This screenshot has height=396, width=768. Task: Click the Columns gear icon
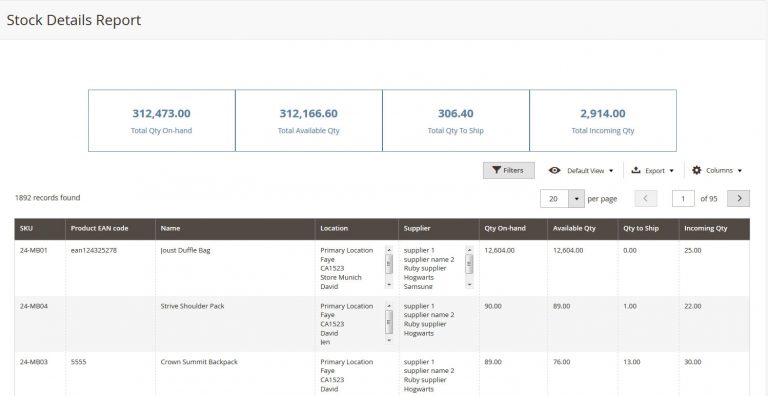(x=696, y=170)
